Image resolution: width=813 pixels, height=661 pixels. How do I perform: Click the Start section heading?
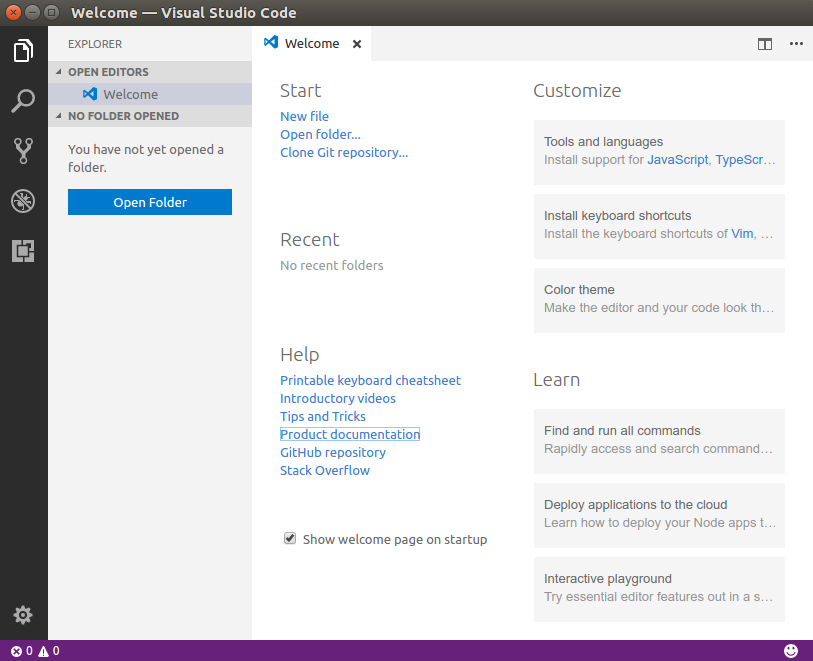[x=300, y=91]
